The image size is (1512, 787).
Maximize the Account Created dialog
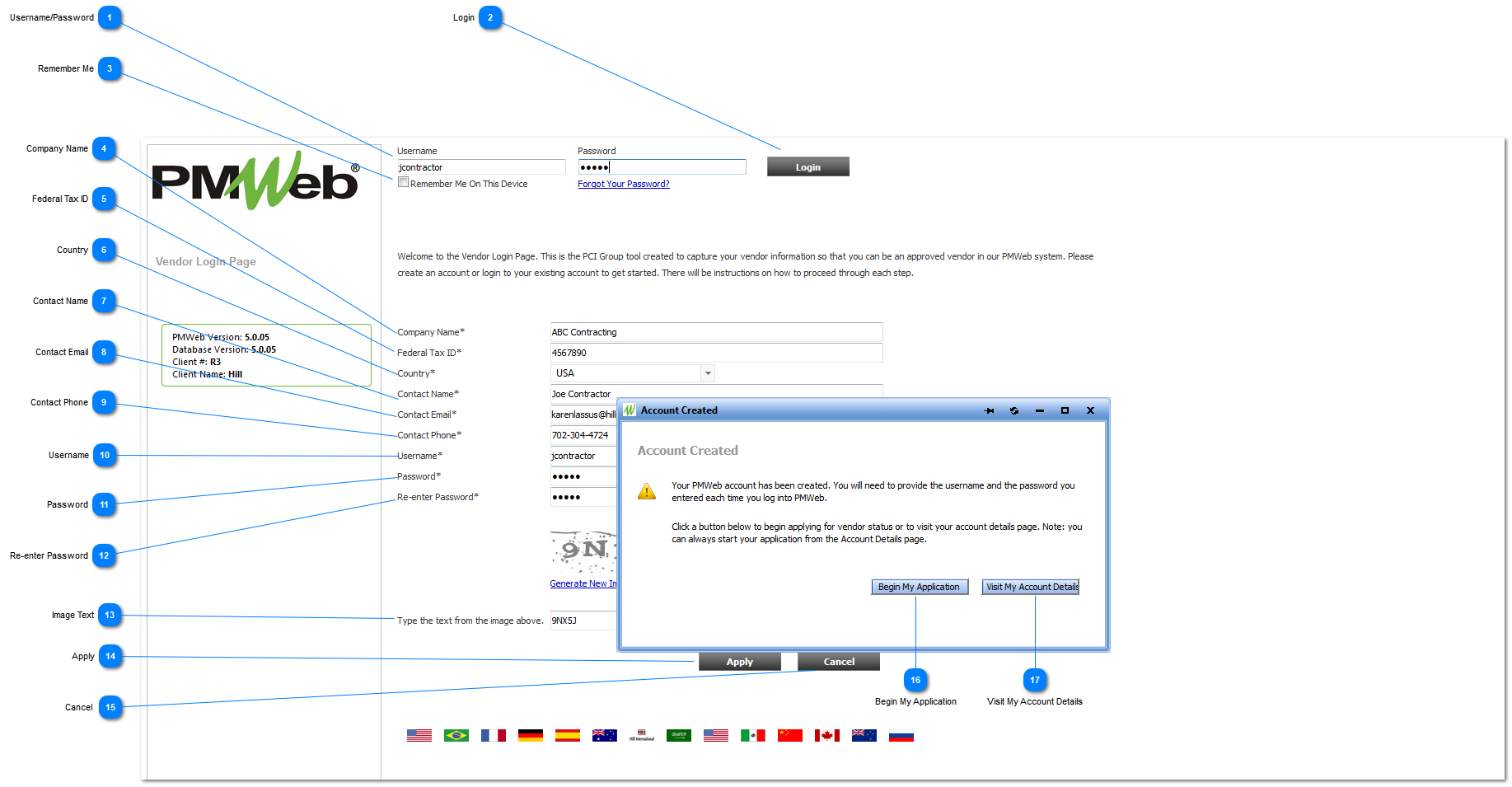tap(1065, 410)
